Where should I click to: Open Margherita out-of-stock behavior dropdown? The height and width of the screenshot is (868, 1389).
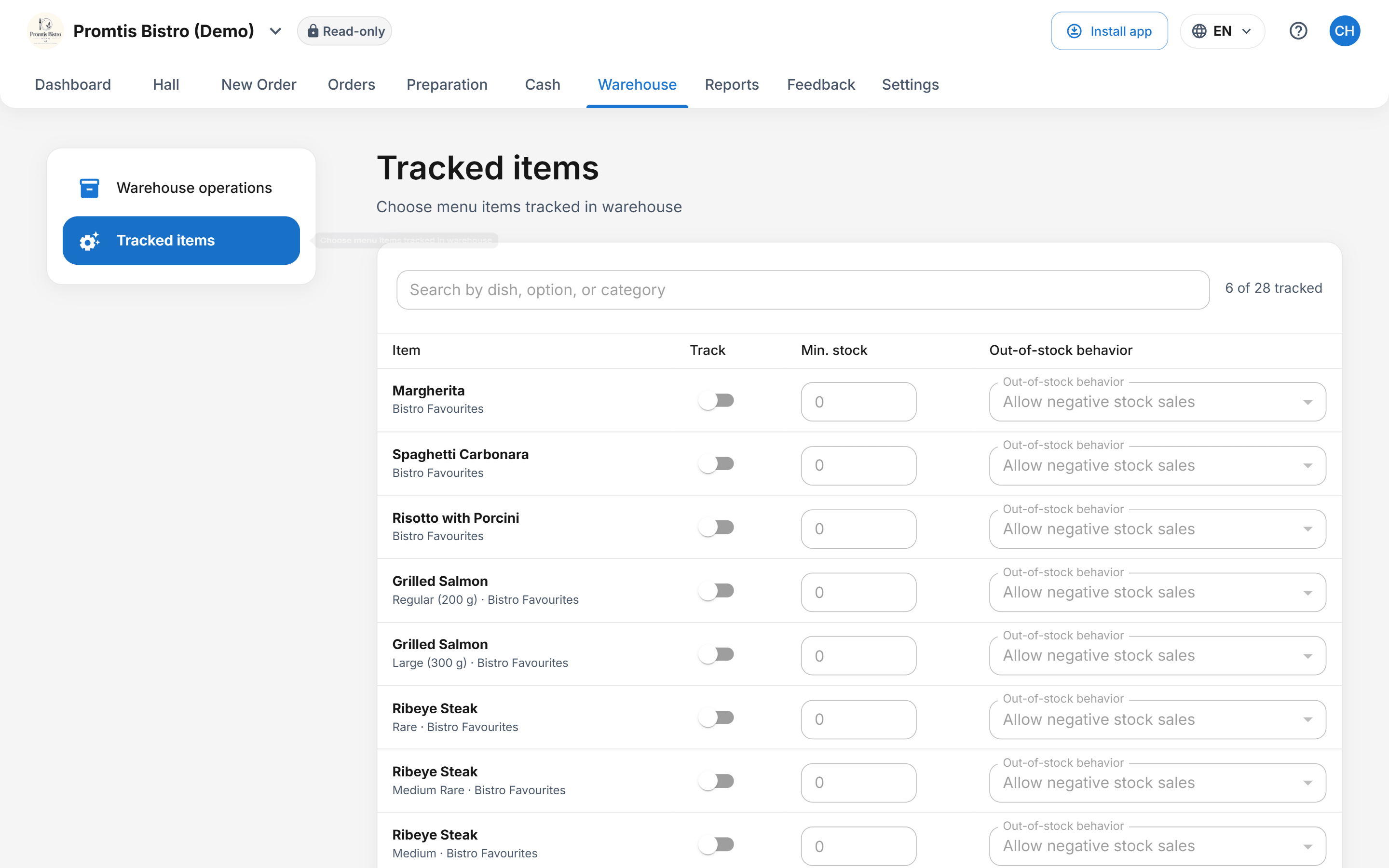pyautogui.click(x=1157, y=402)
